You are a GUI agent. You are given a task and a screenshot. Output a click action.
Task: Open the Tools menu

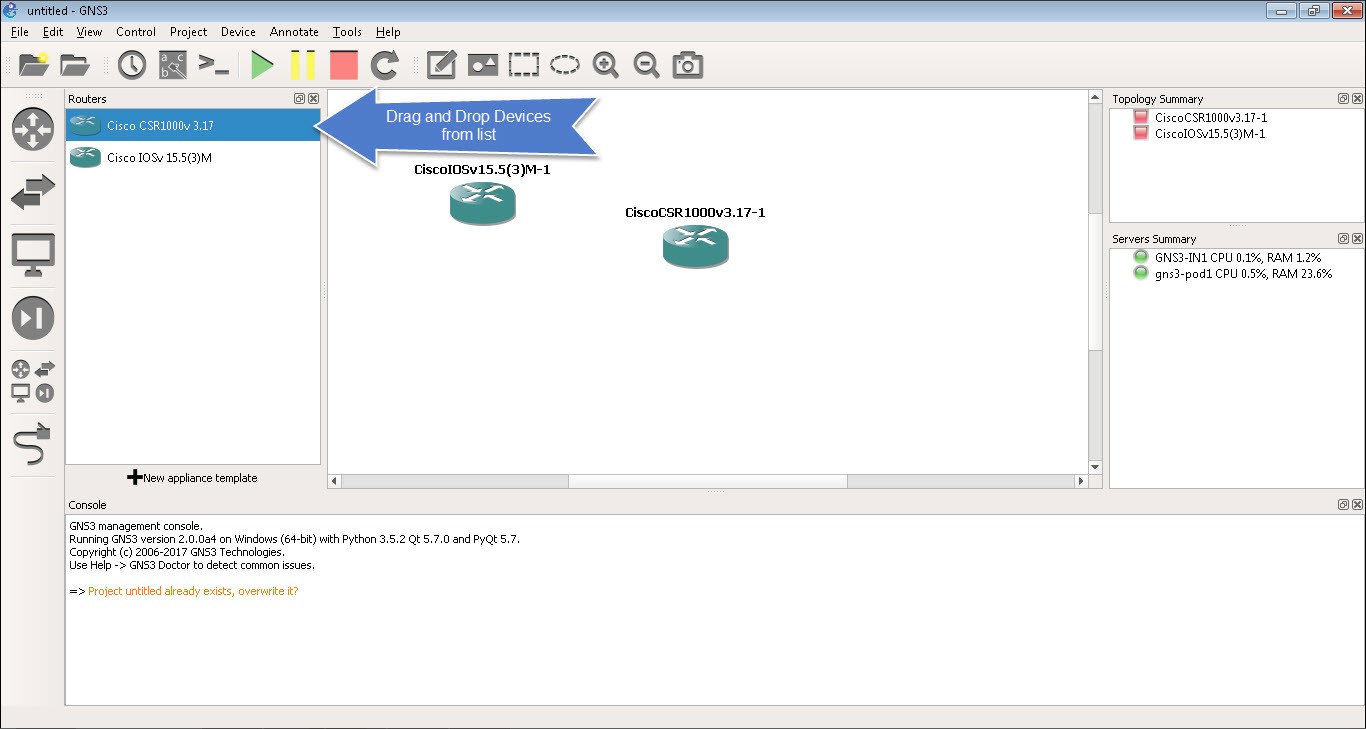[347, 32]
